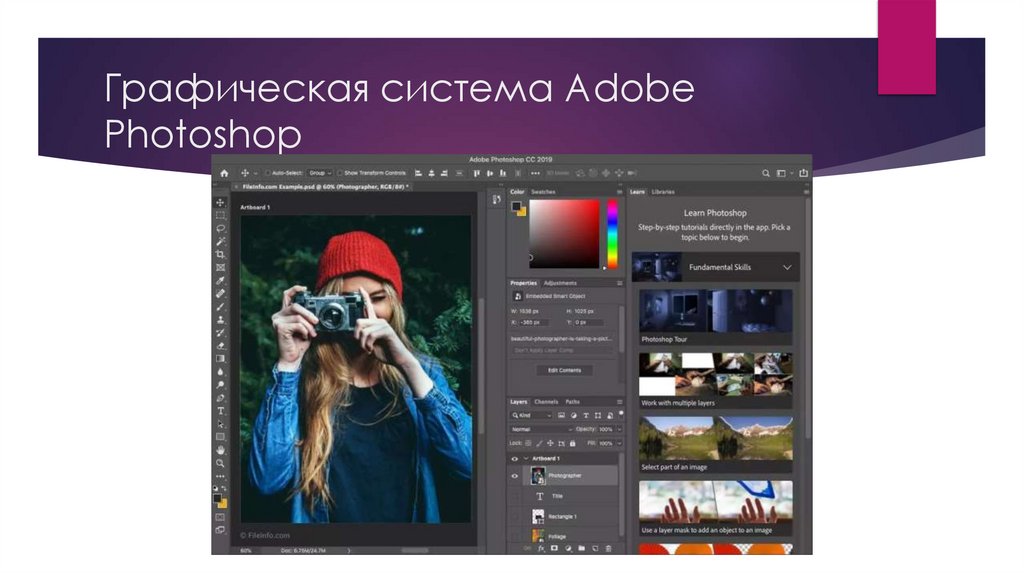Image resolution: width=1024 pixels, height=574 pixels.
Task: Select the Rectangular Marquee tool
Action: point(221,215)
